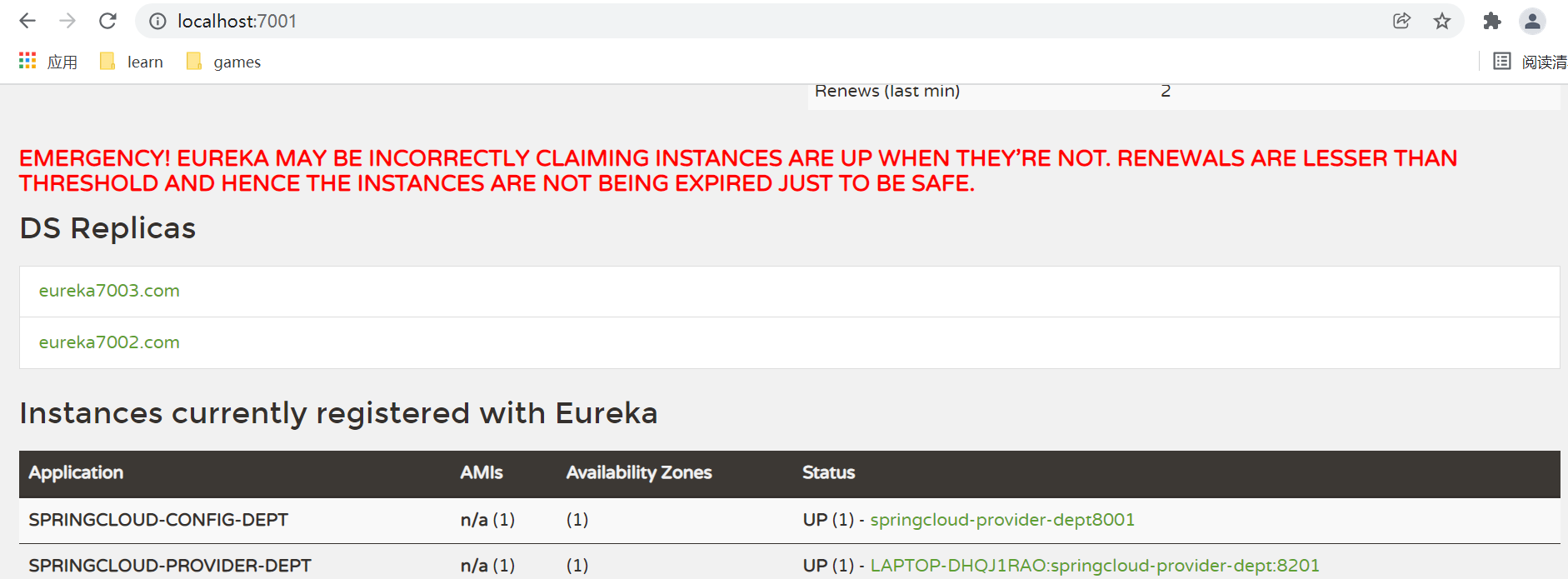Click the browser back arrow
The image size is (1568, 579).
(27, 21)
